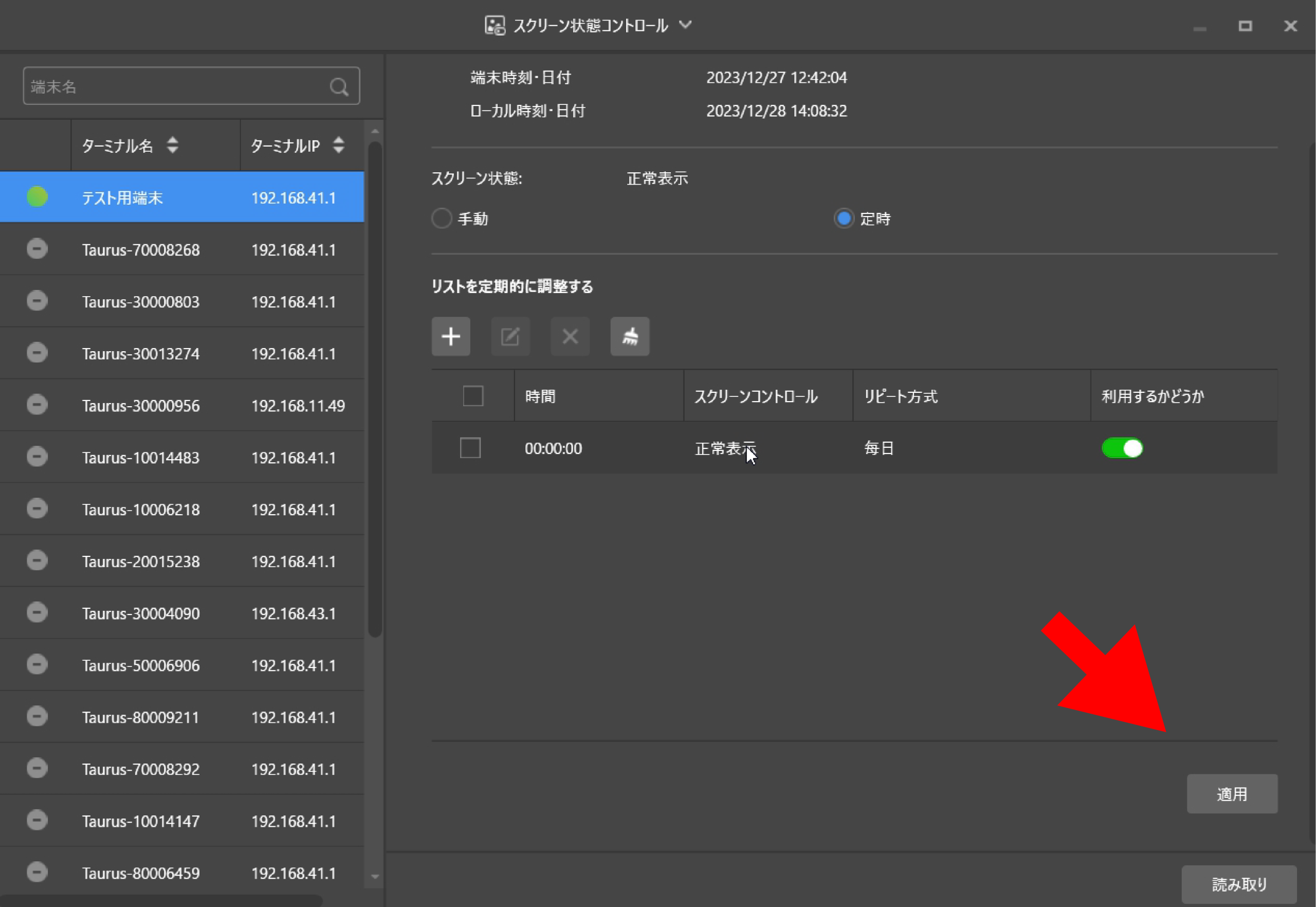The image size is (1316, 907).
Task: Click green status icon of テスト用端末
Action: tap(37, 197)
